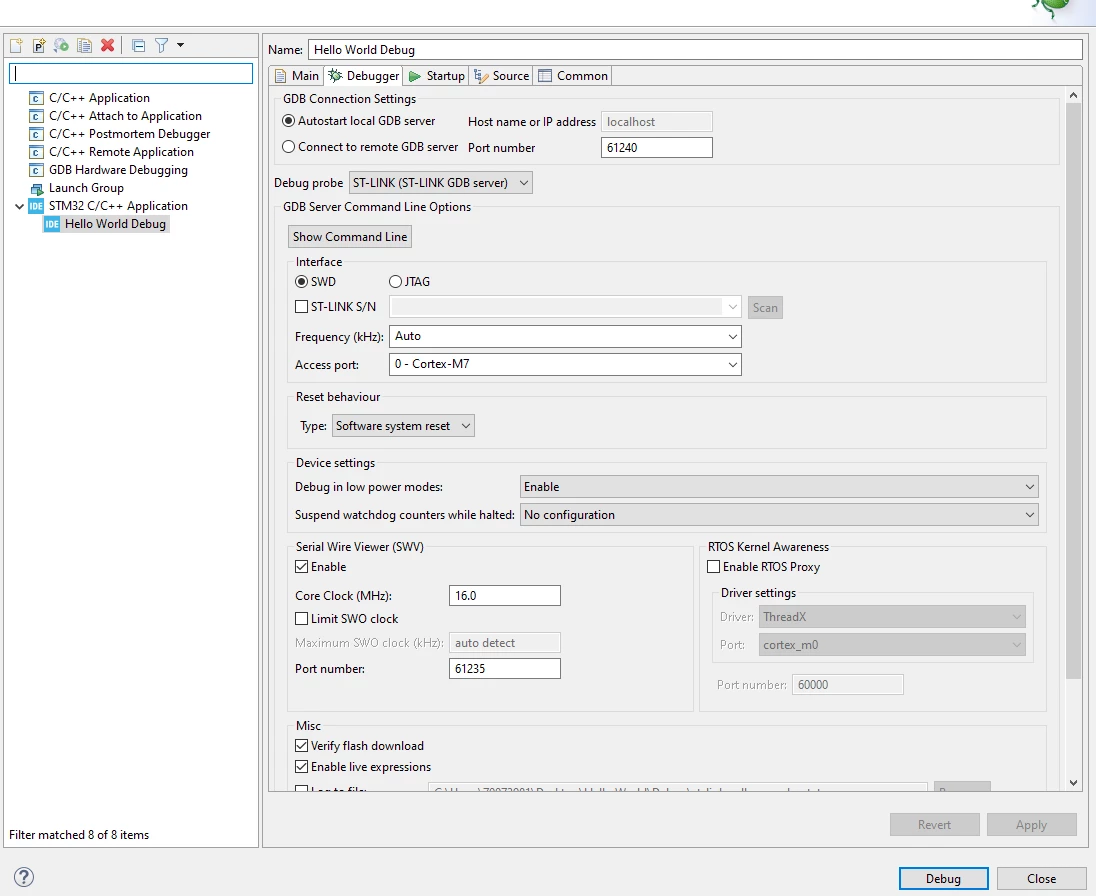This screenshot has height=896, width=1096.
Task: Open the Frequency (kHz) dropdown
Action: [565, 336]
